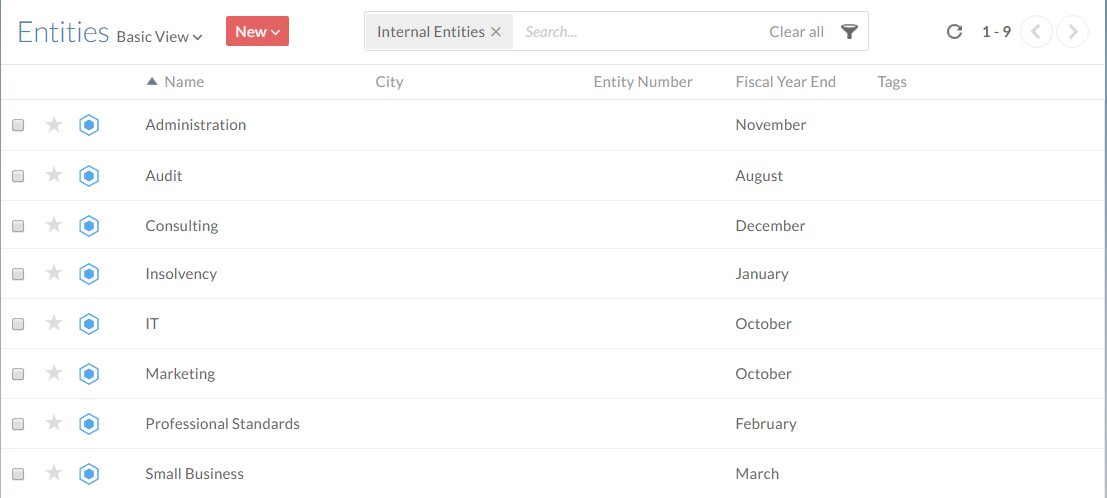1107x498 pixels.
Task: Check the Small Business row checkbox
Action: (18, 474)
